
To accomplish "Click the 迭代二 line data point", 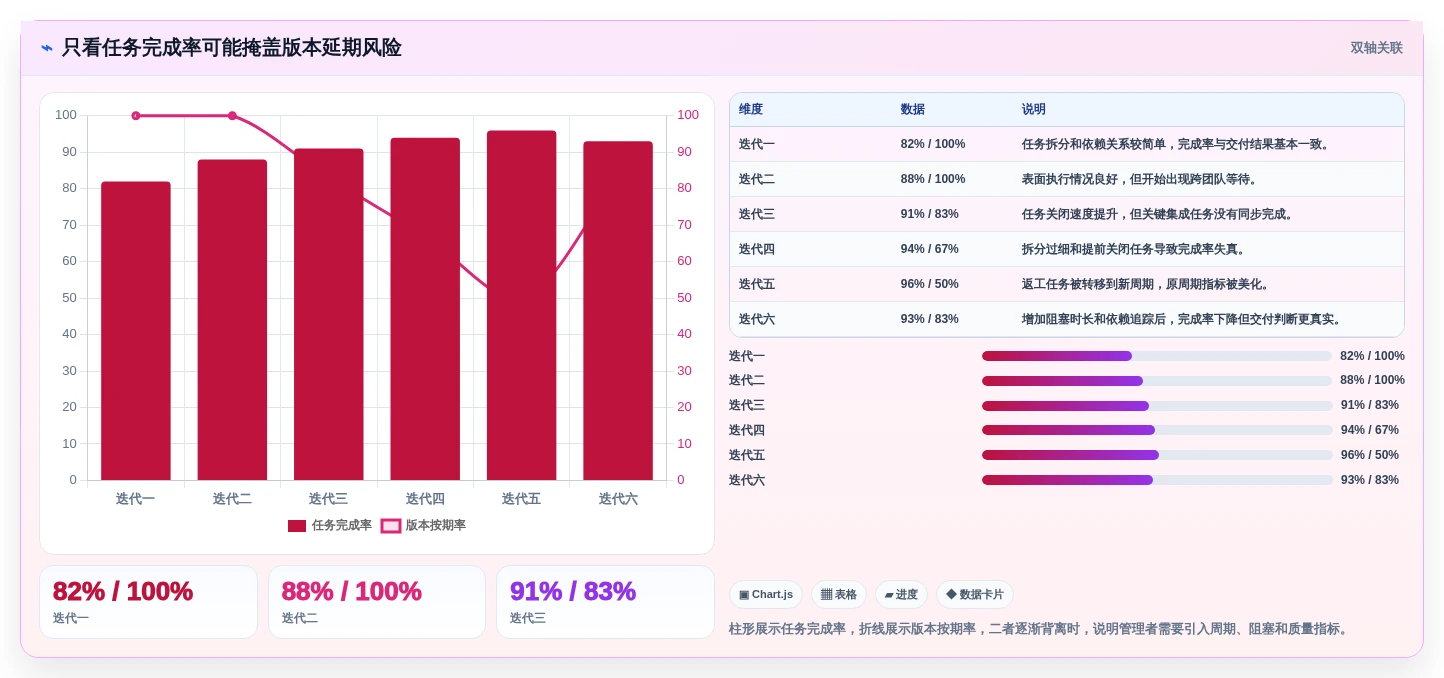I will point(232,116).
